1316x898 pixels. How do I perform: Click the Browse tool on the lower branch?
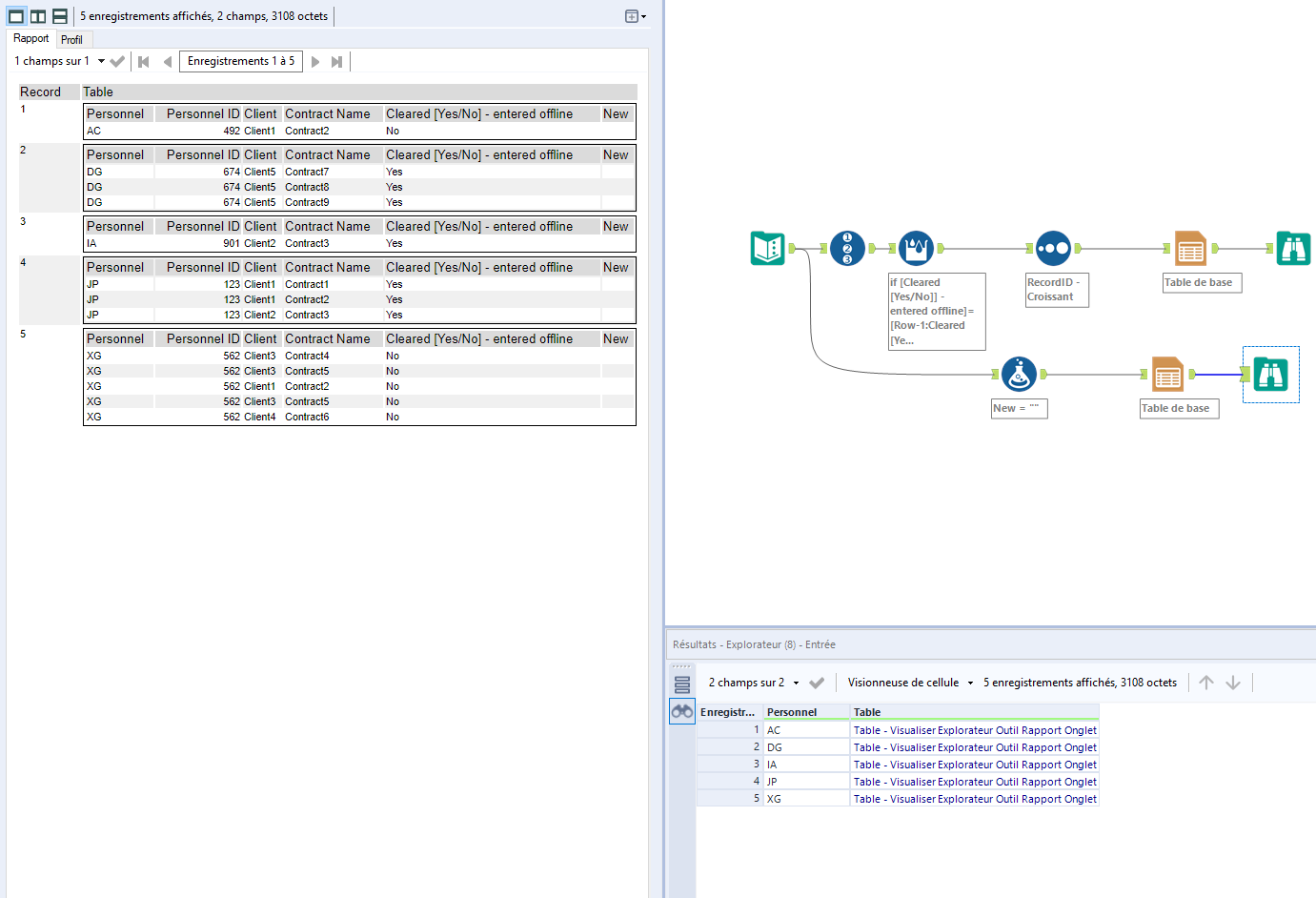click(x=1271, y=375)
